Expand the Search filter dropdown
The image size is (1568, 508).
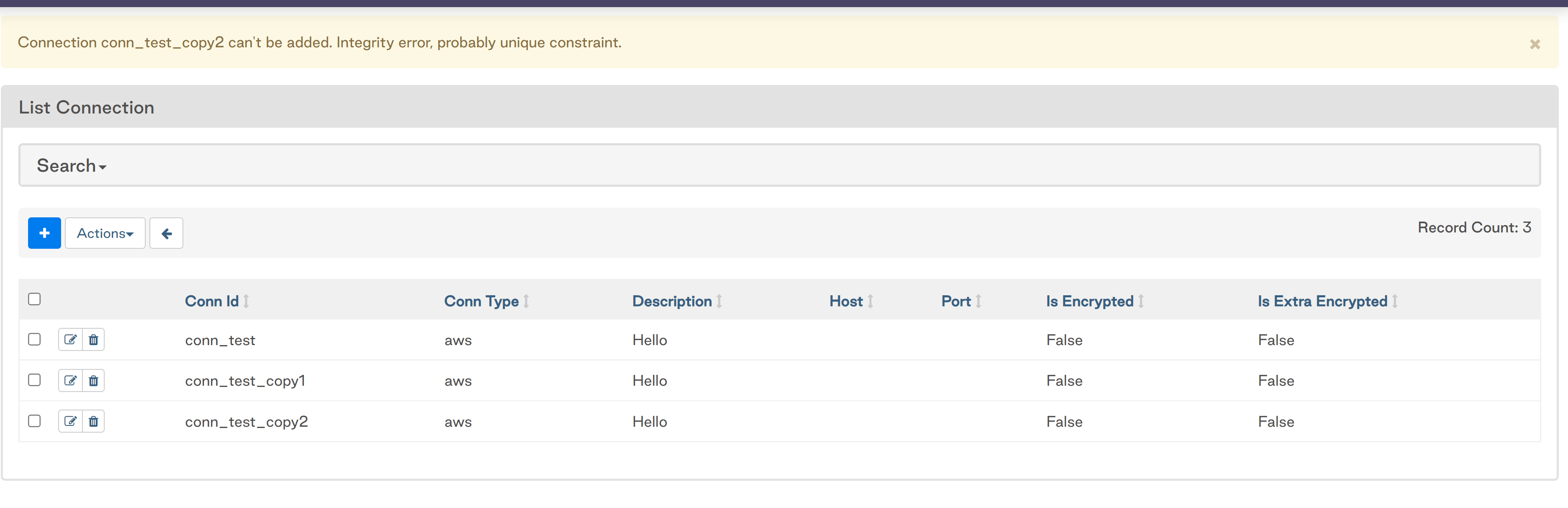71,166
